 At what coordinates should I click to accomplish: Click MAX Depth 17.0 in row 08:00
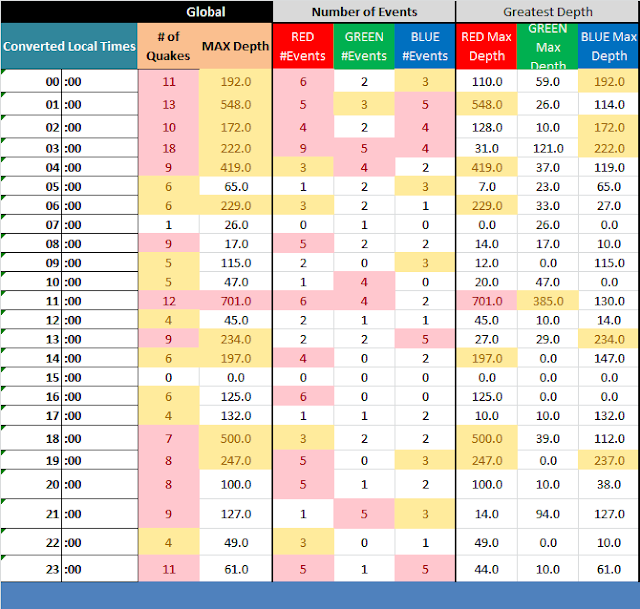(x=236, y=244)
